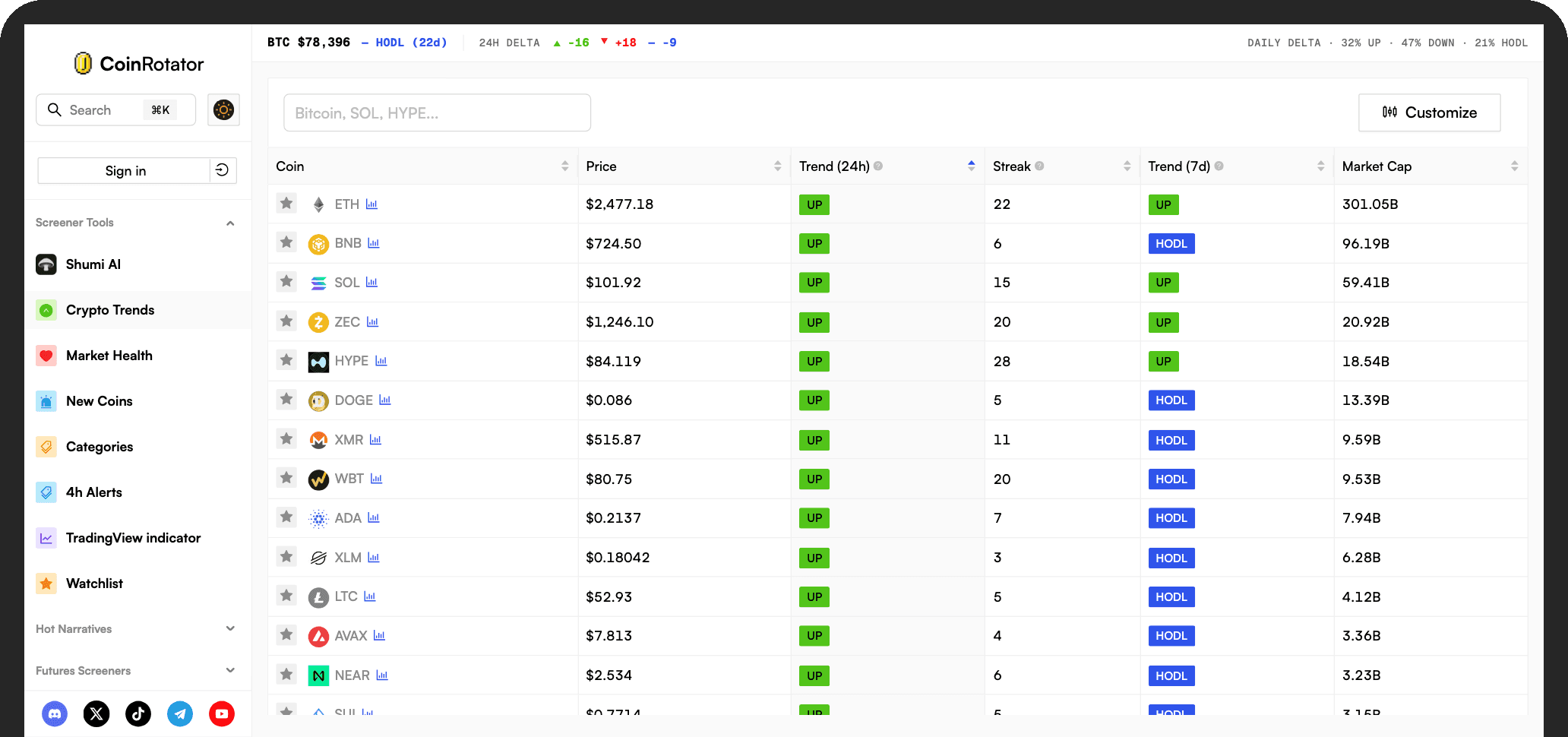Click the Bitcoin, SOL, HYPE filter field

coord(437,112)
